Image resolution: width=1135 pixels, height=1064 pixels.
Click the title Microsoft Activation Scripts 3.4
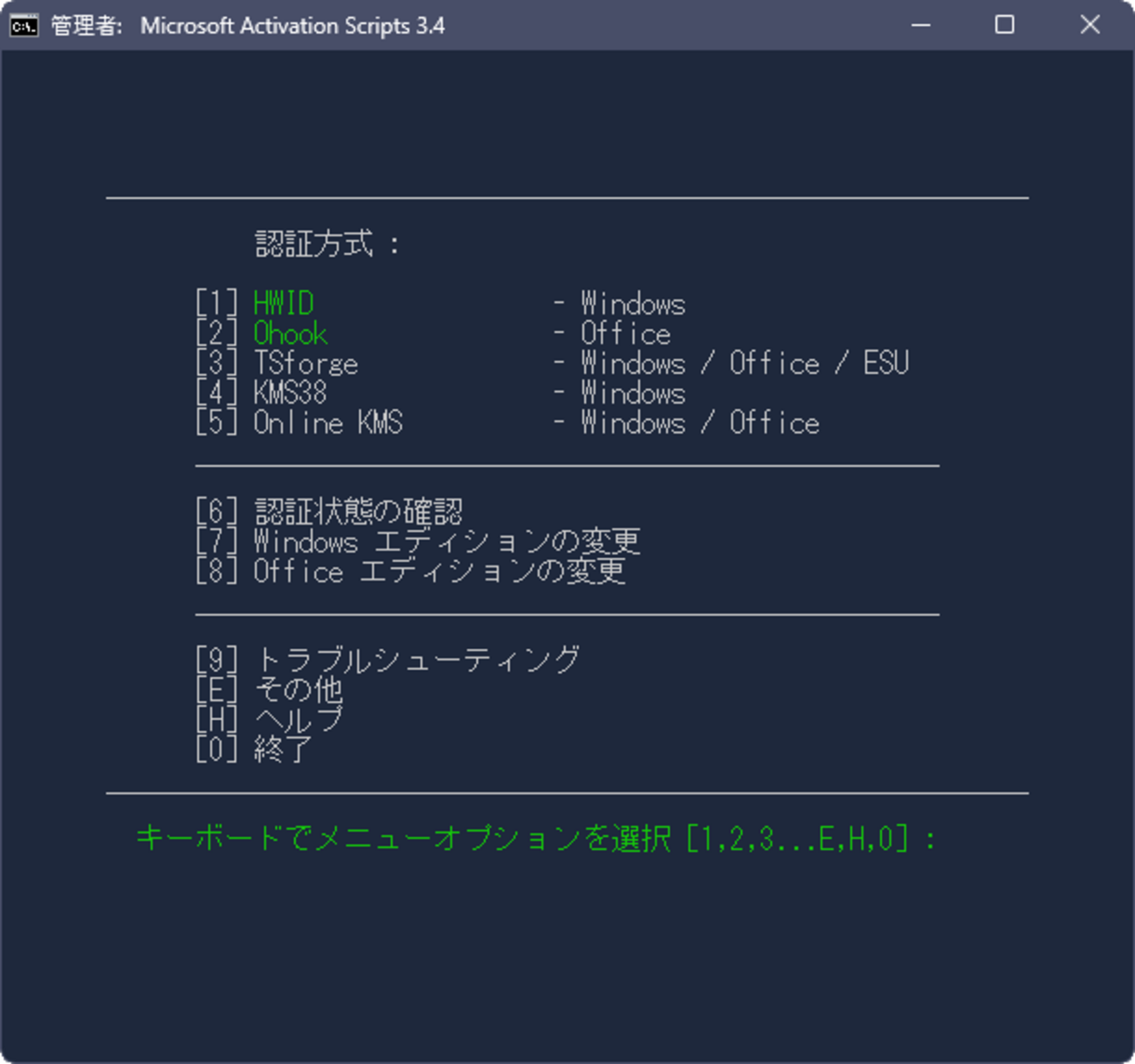(x=292, y=25)
